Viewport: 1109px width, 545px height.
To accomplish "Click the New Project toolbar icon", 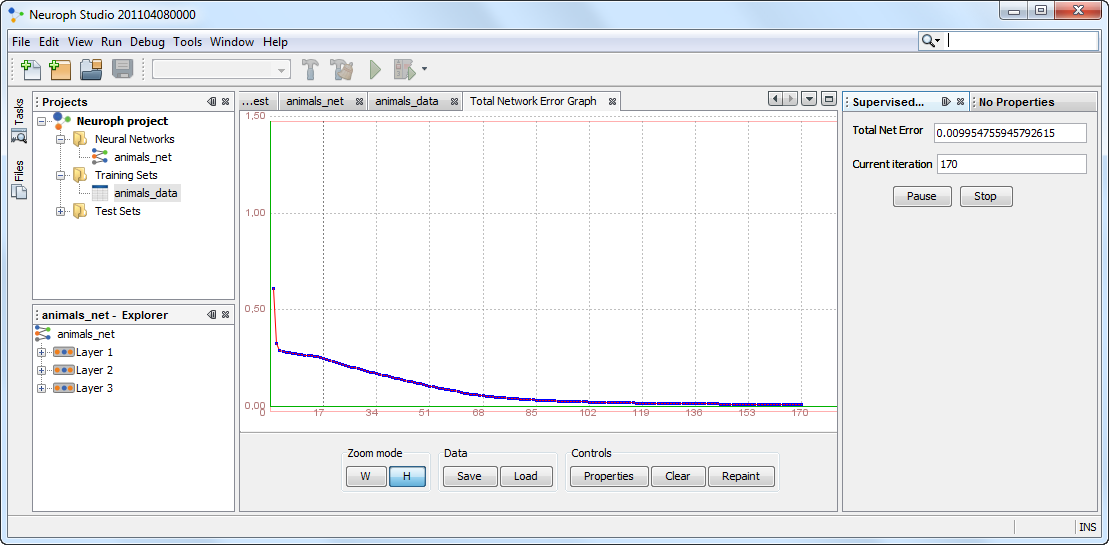I will point(60,69).
